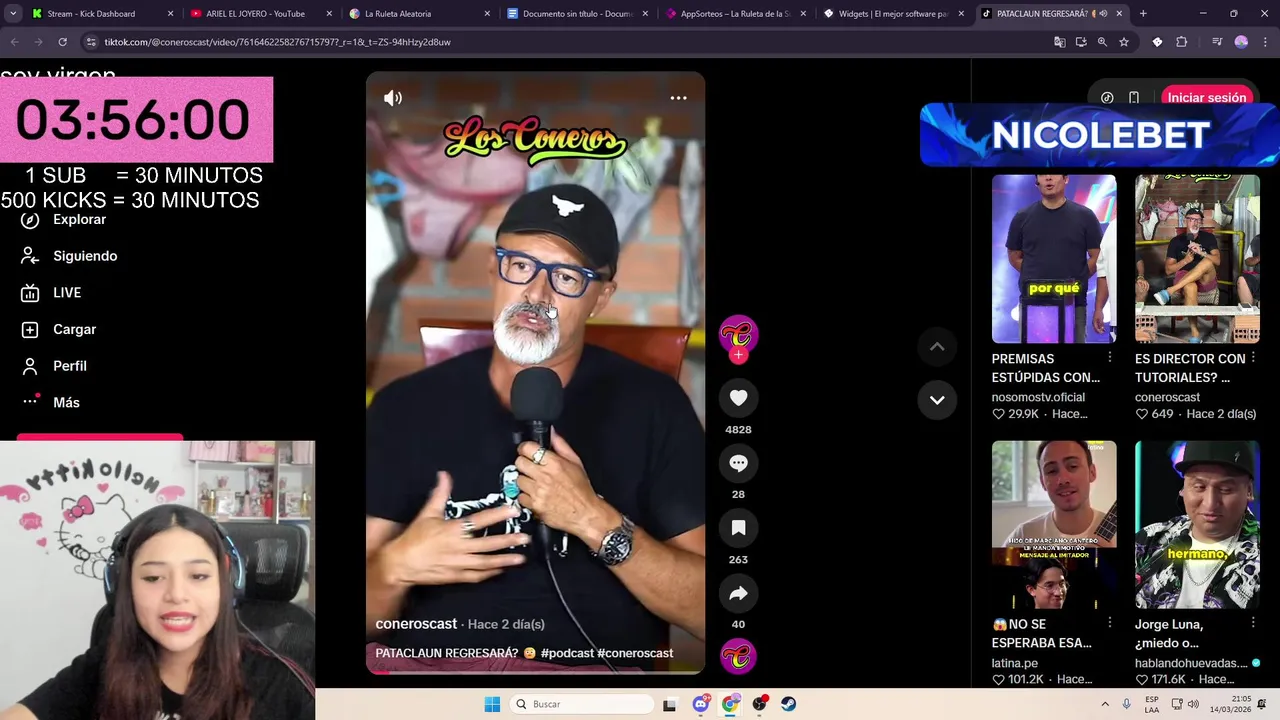
Task: Open the PREMISAS ESTÚPIDAS video thumbnail
Action: coord(1054,259)
